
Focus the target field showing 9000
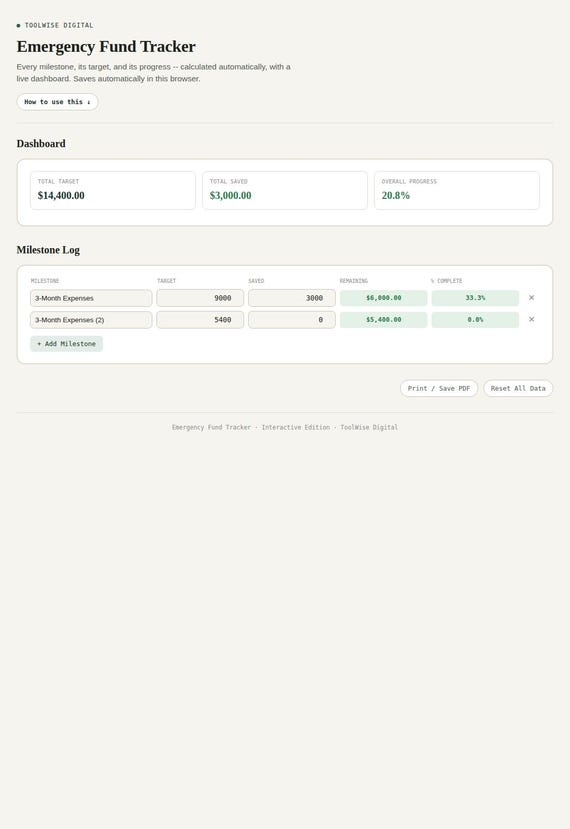(x=200, y=298)
